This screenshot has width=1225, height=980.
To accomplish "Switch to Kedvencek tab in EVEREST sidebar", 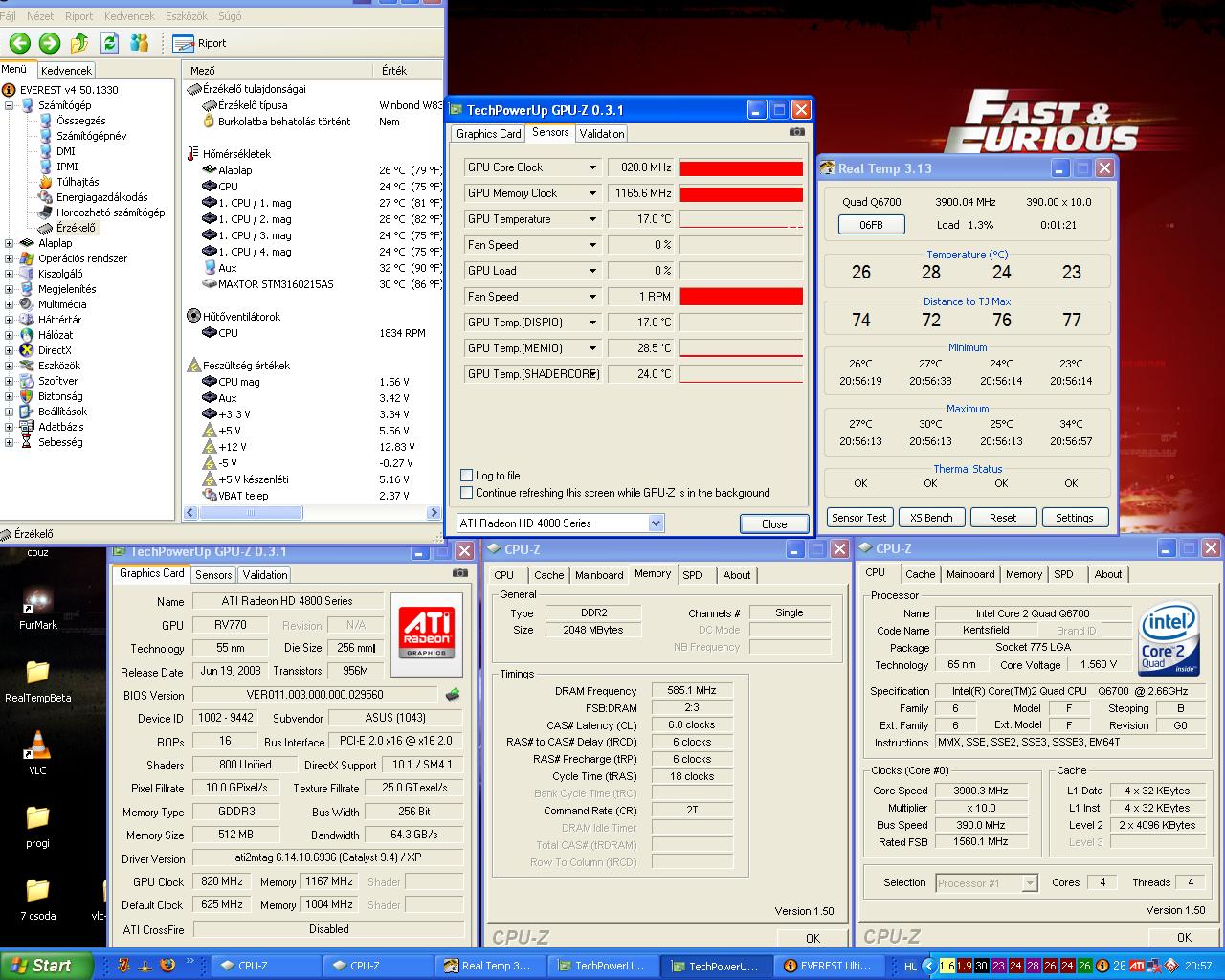I will 66,70.
